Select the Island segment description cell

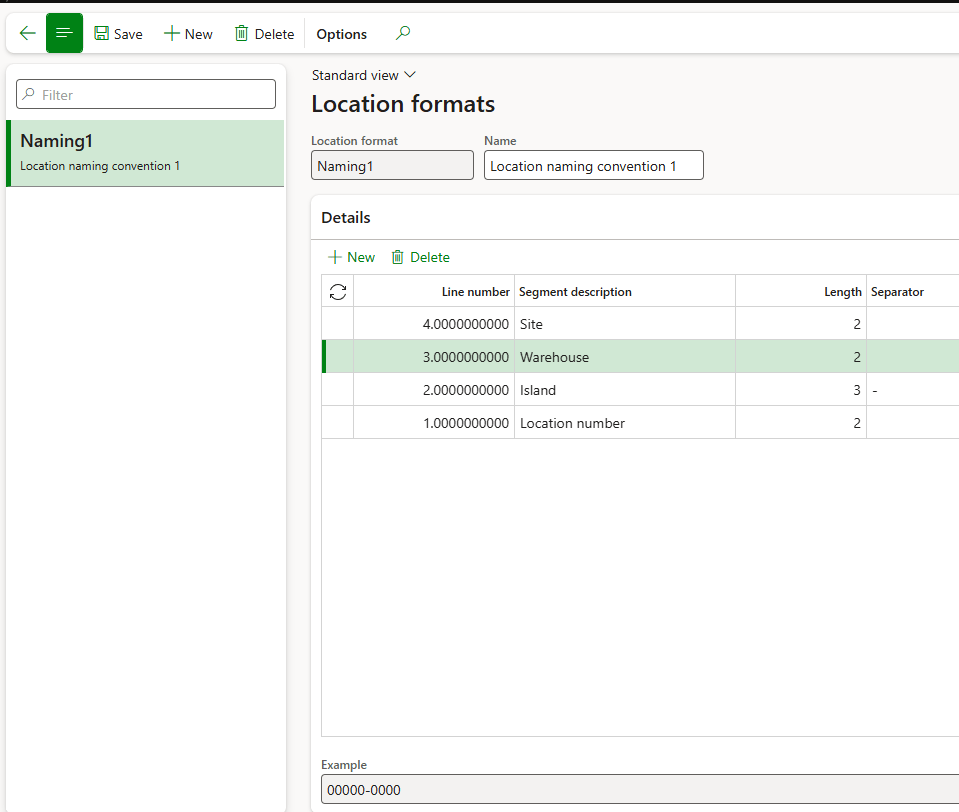(x=624, y=390)
